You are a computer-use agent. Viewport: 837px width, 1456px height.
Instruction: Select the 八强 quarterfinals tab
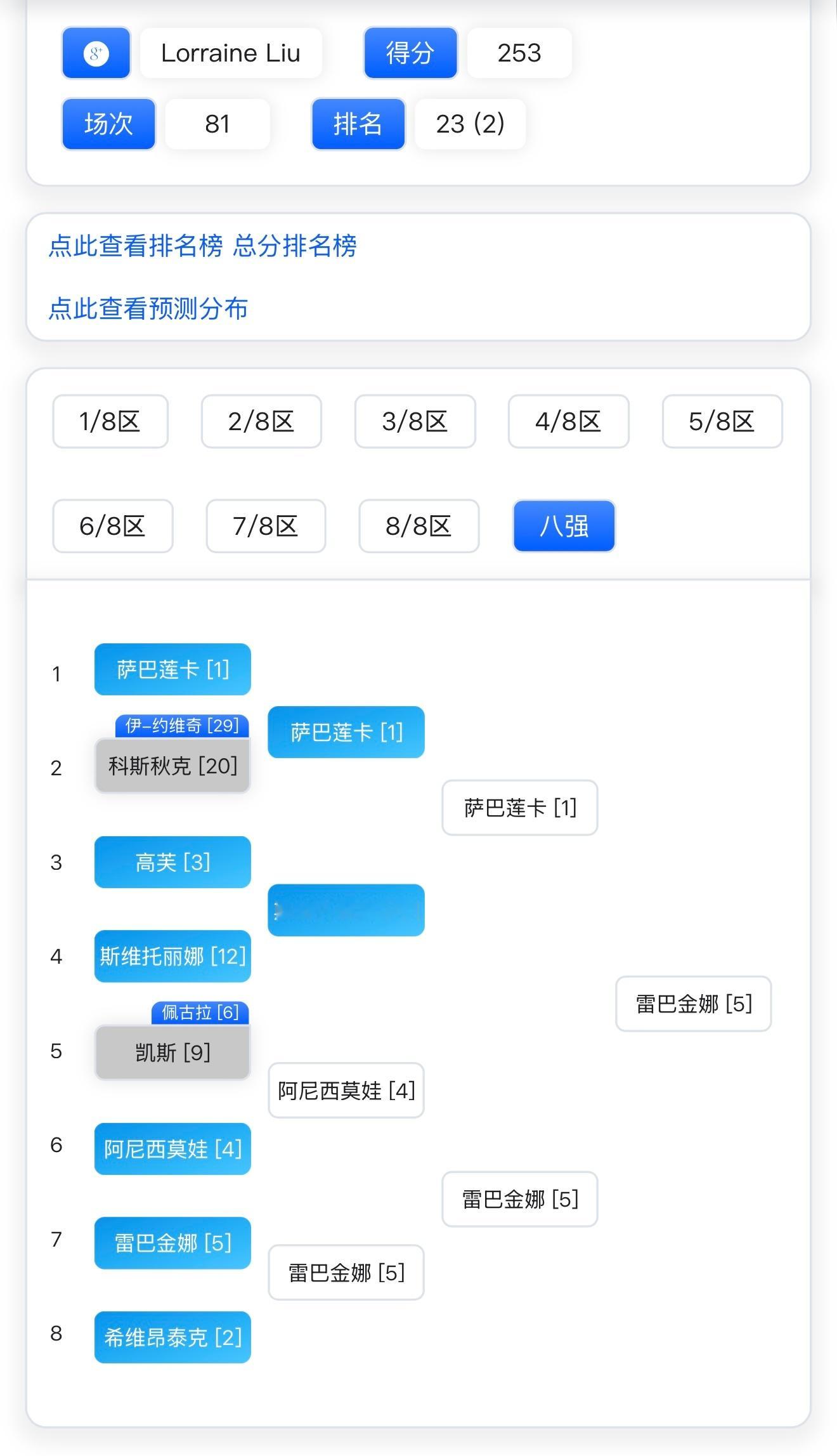coord(563,526)
